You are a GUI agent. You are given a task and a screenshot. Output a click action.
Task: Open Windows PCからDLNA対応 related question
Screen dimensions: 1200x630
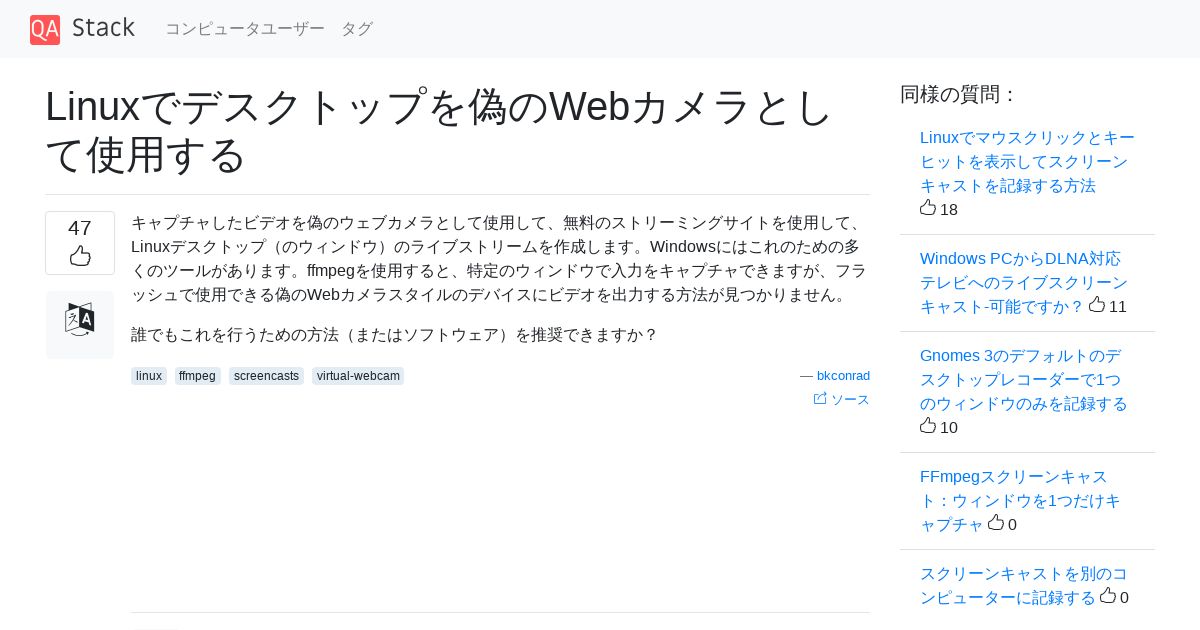point(1024,282)
